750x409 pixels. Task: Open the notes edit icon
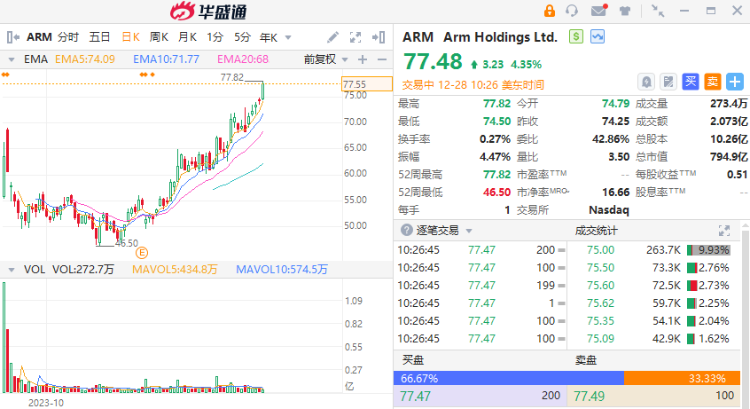click(x=668, y=82)
